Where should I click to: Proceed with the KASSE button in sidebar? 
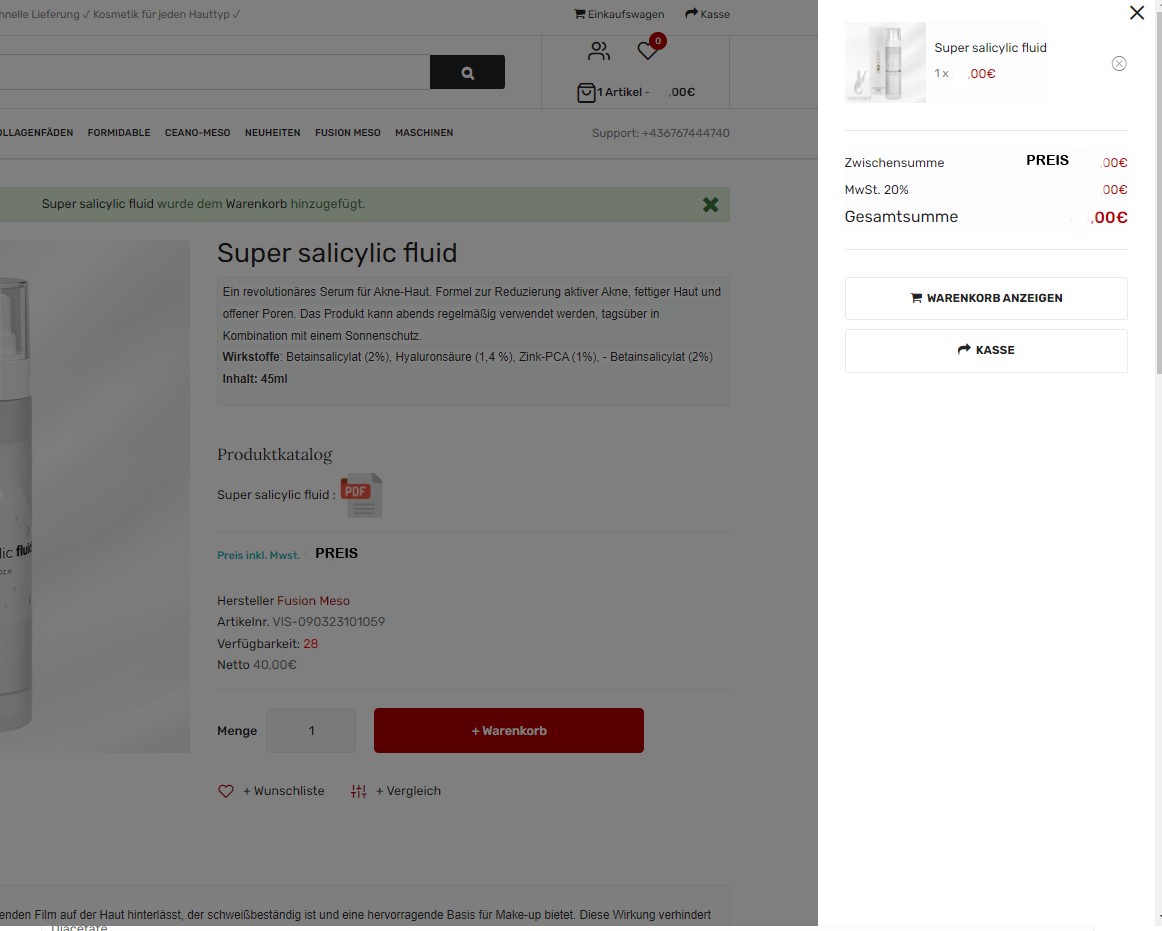985,351
